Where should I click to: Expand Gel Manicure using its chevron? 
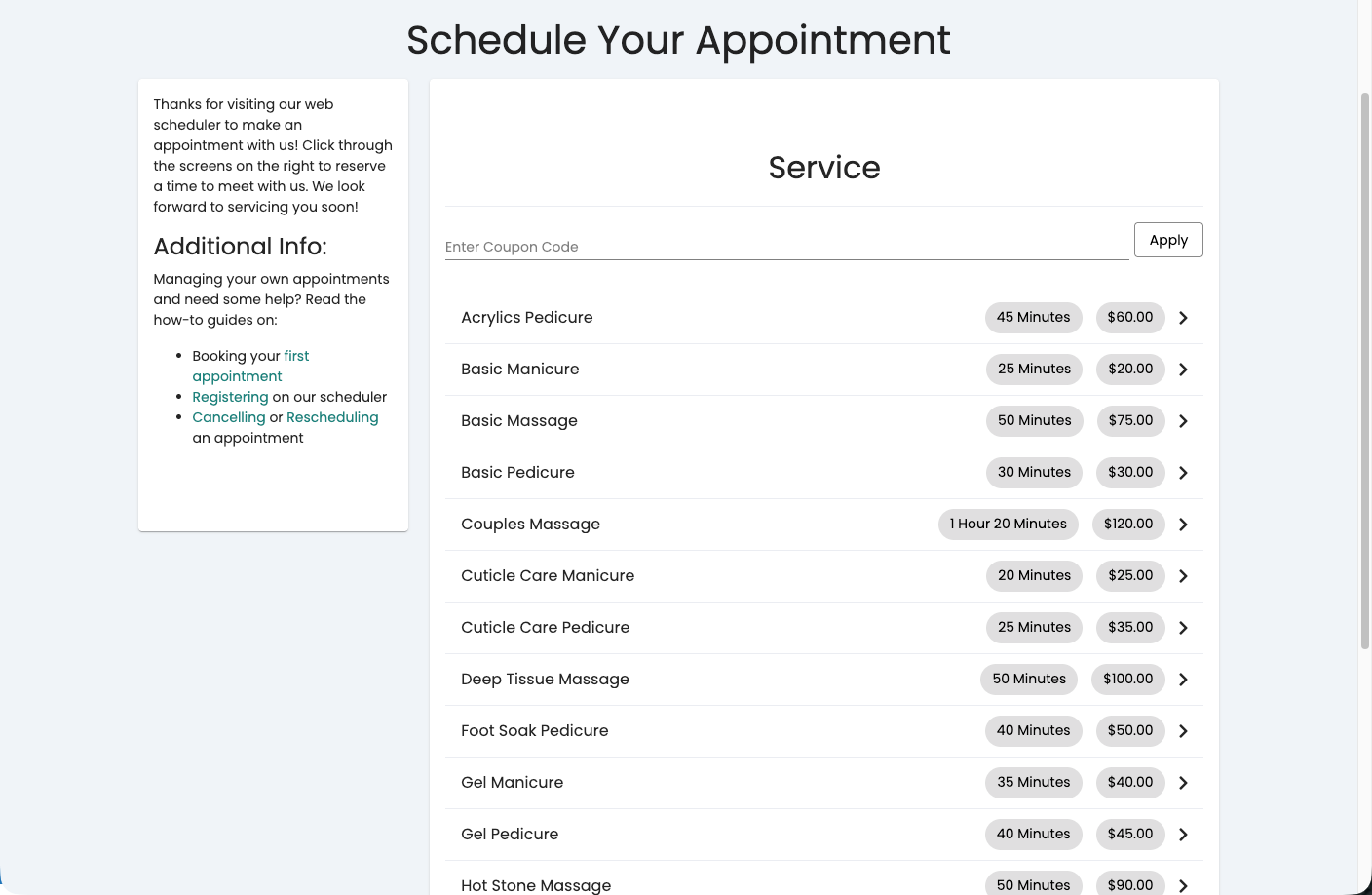click(1183, 783)
